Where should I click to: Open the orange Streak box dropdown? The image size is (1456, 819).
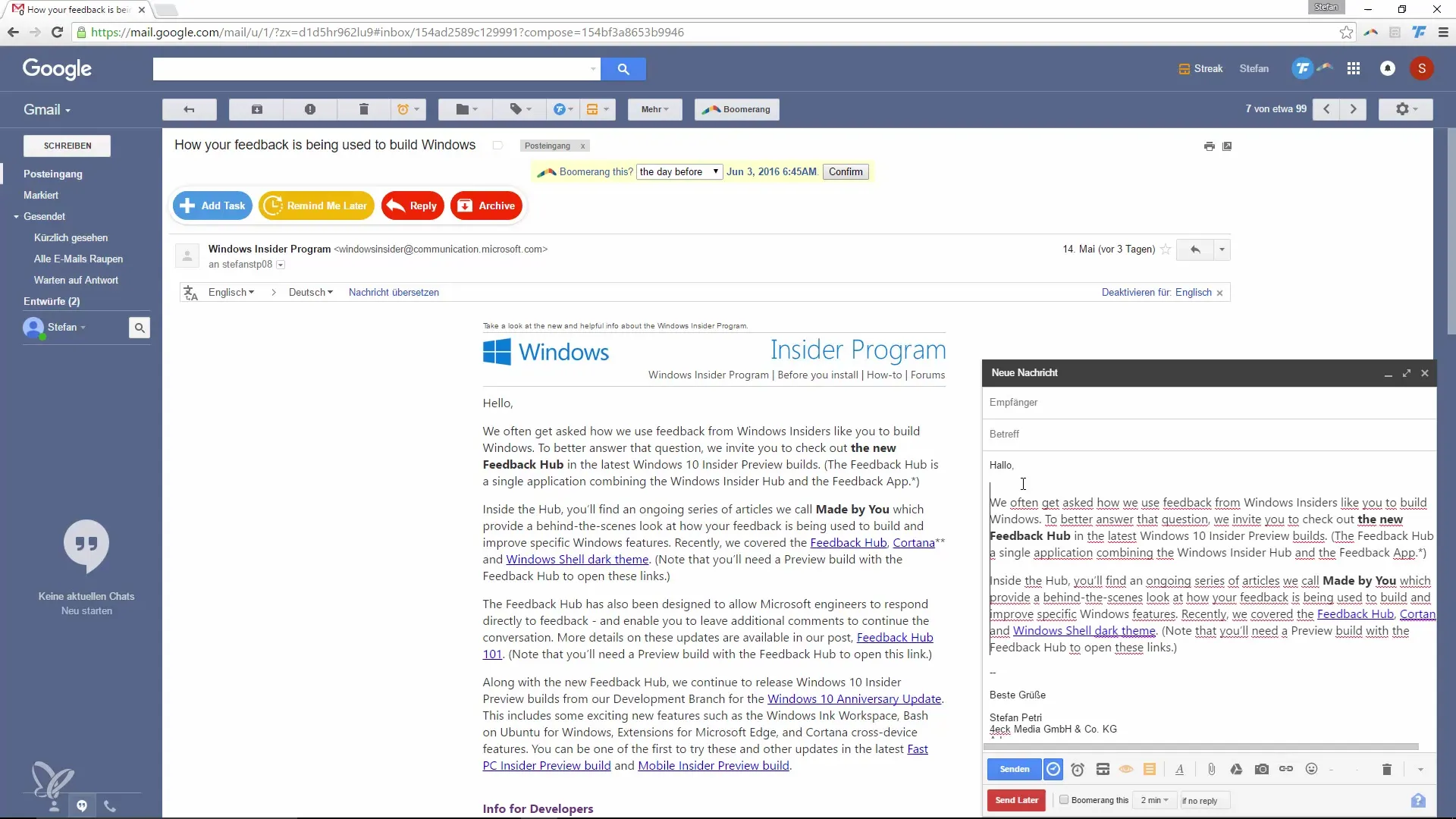coord(598,109)
